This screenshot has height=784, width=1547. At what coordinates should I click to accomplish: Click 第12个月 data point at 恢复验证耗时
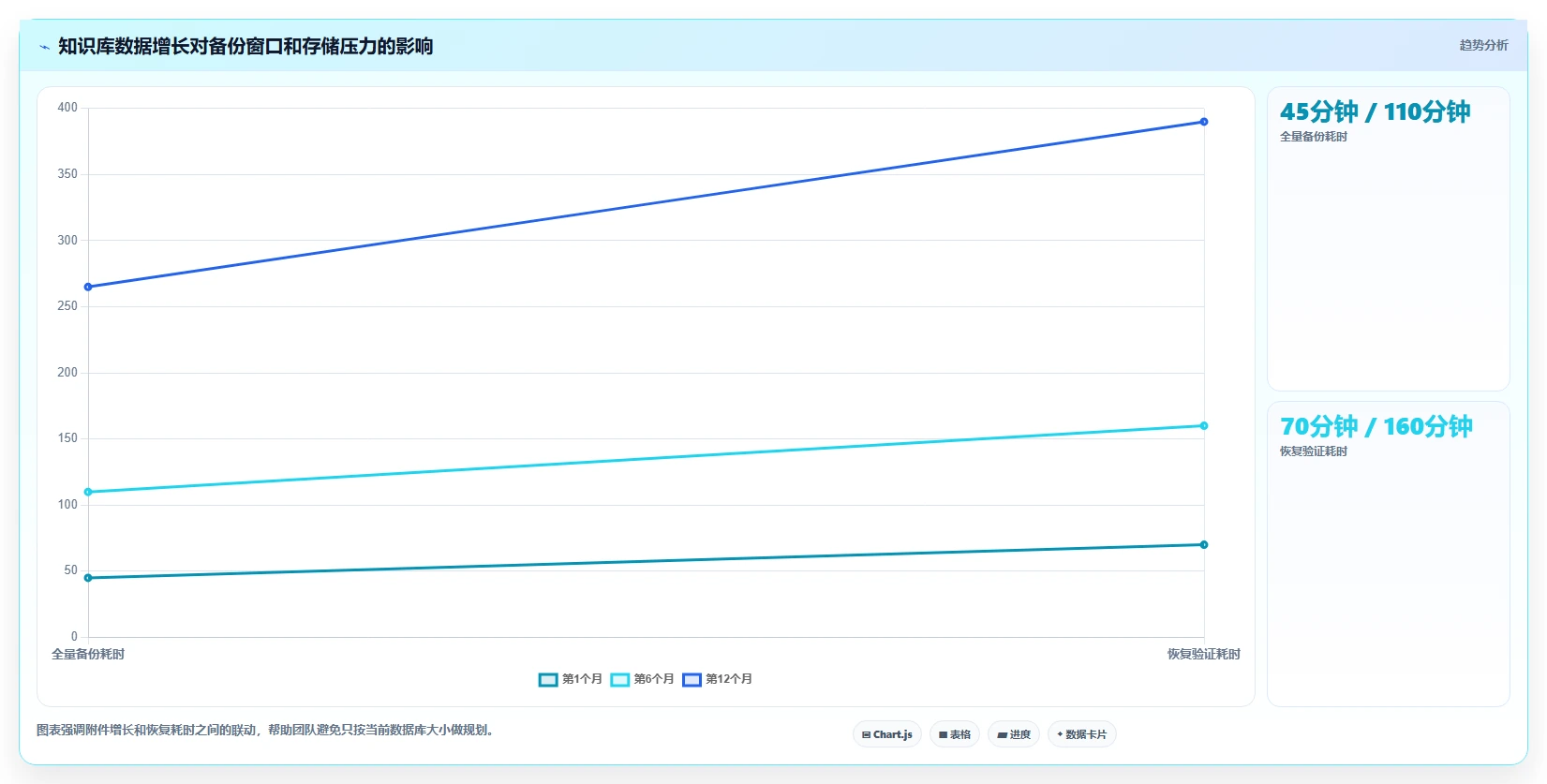coord(1204,122)
